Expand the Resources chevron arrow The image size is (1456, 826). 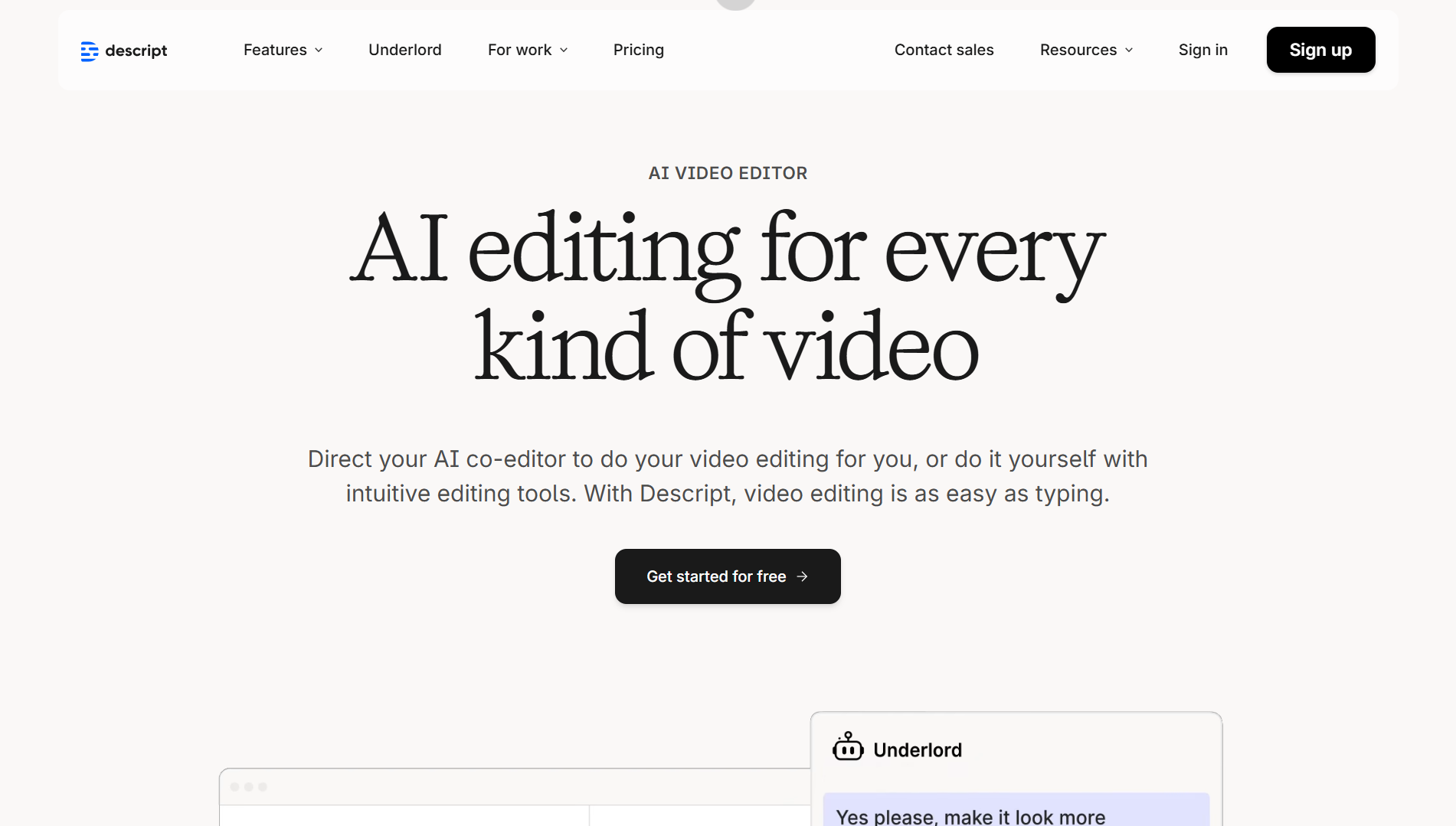1129,51
